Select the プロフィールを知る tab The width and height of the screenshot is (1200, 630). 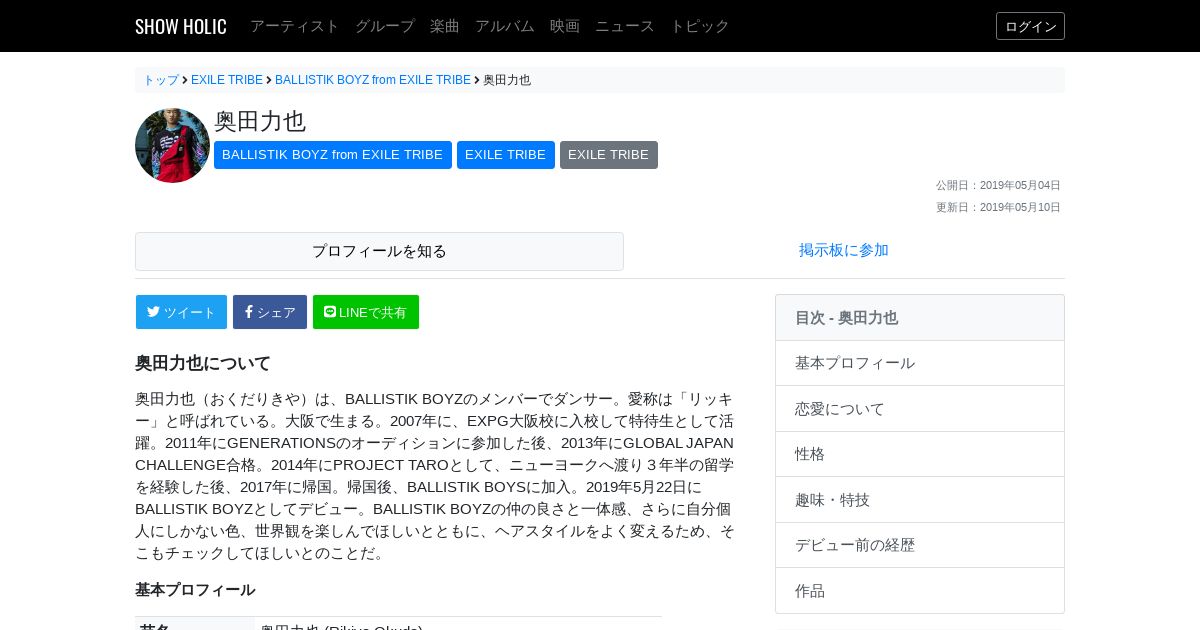click(379, 251)
